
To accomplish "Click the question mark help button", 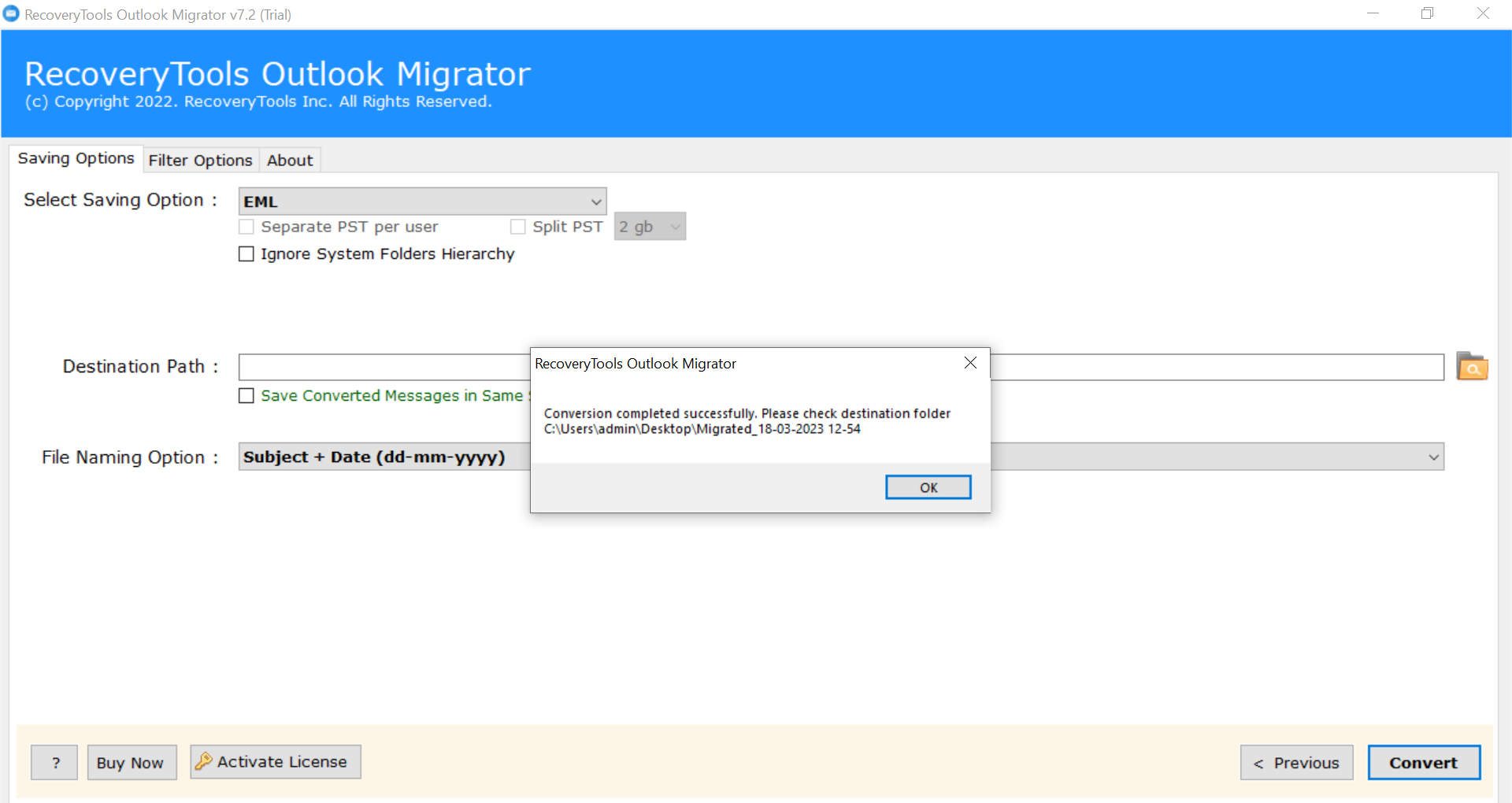I will tap(55, 762).
